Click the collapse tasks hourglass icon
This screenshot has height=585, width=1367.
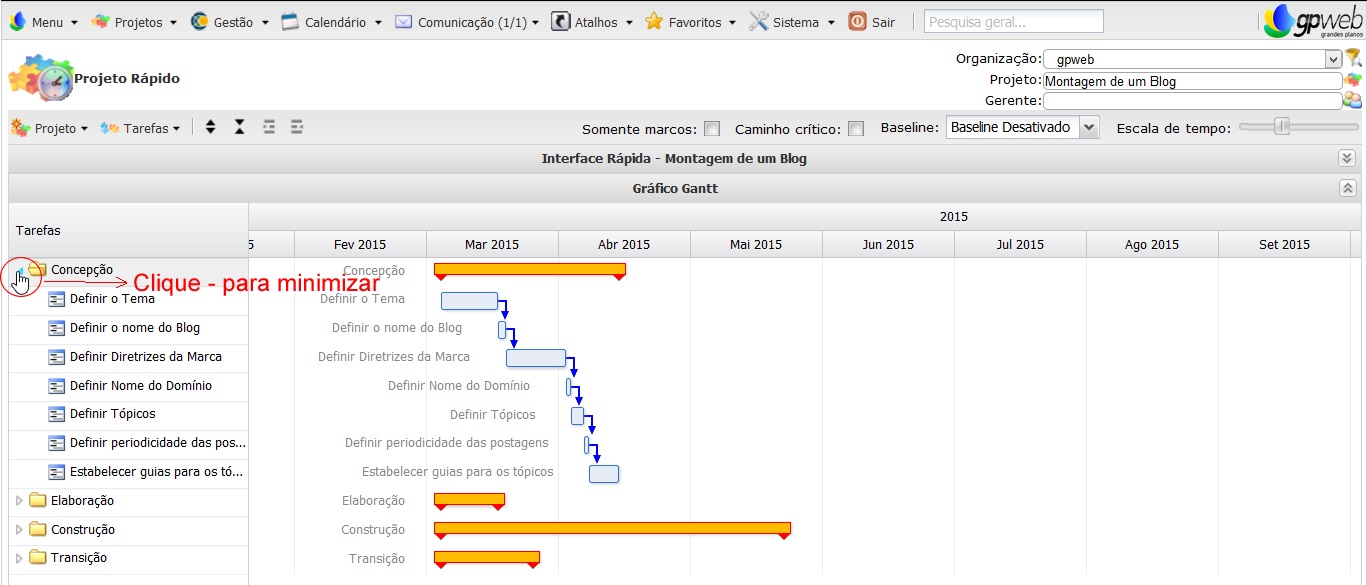[237, 127]
